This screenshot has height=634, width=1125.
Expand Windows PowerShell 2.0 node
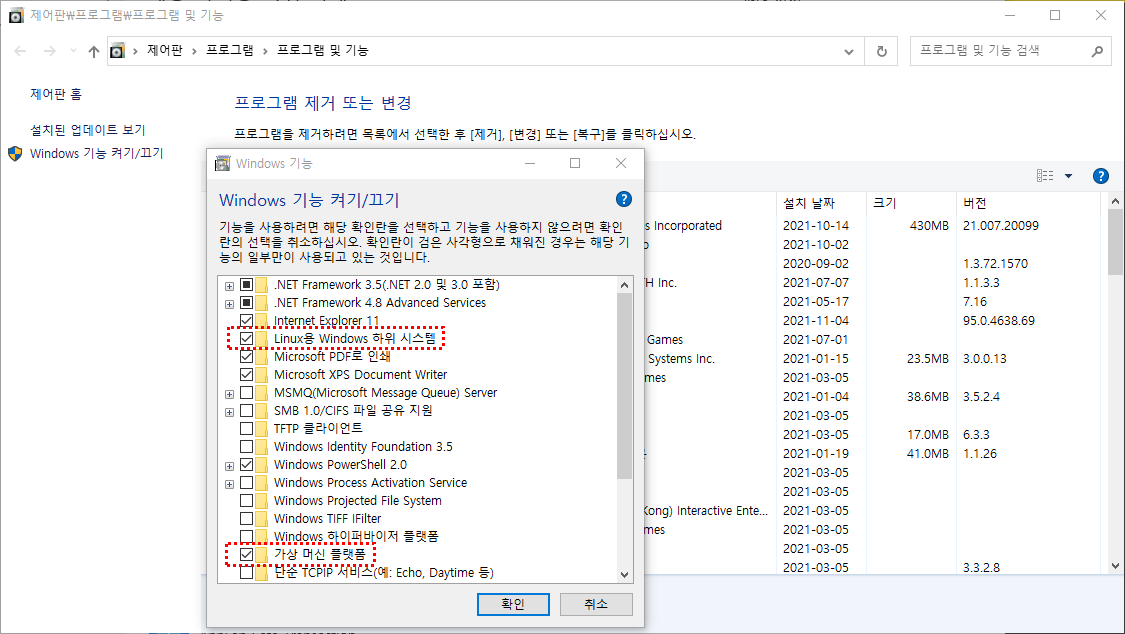229,465
